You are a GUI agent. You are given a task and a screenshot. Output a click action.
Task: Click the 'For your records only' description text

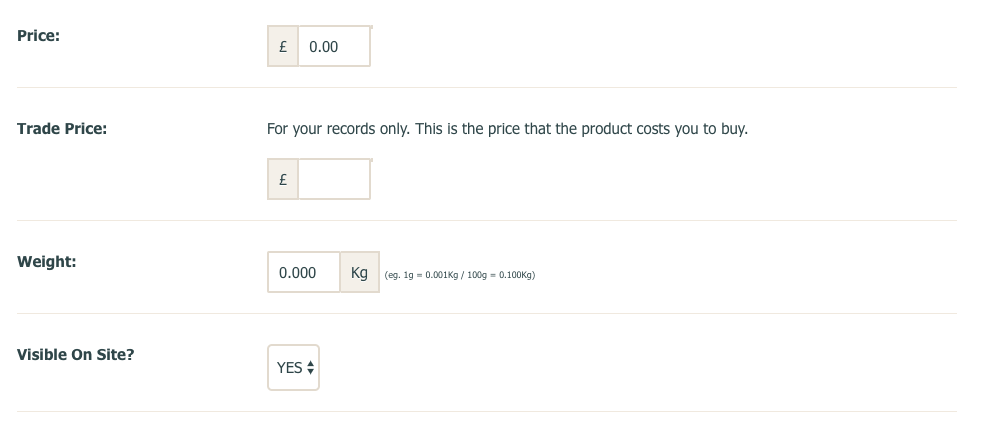(507, 129)
